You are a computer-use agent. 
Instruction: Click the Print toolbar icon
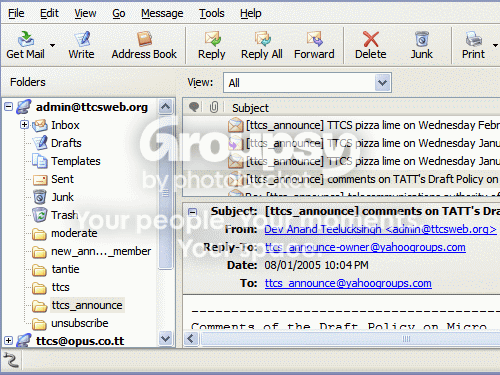coord(473,39)
